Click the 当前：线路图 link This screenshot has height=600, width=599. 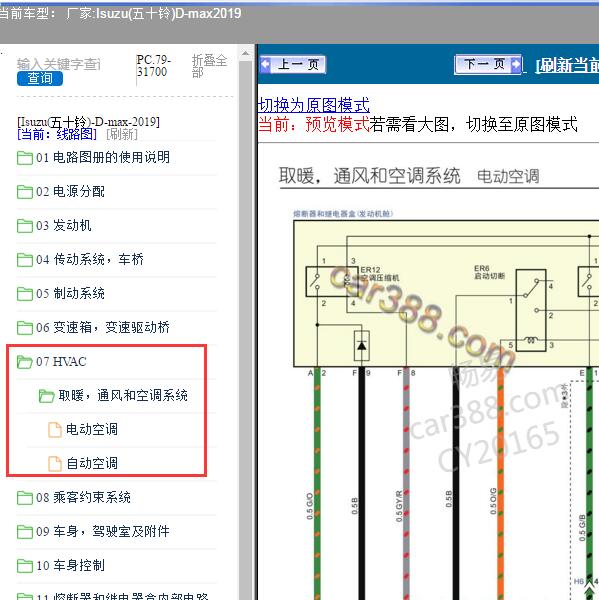57,134
